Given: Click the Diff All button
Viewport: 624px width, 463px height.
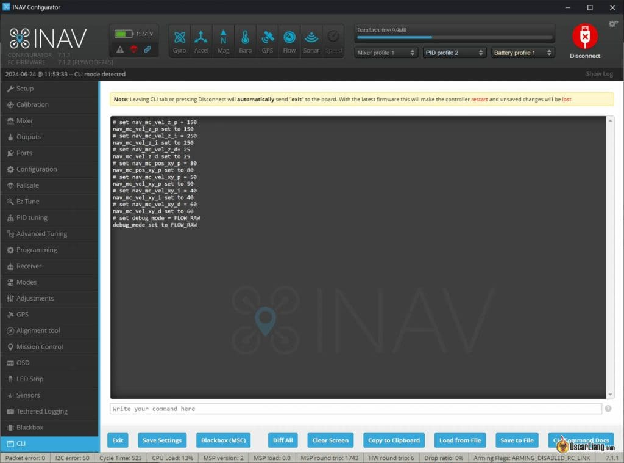Looking at the screenshot, I should pos(283,440).
